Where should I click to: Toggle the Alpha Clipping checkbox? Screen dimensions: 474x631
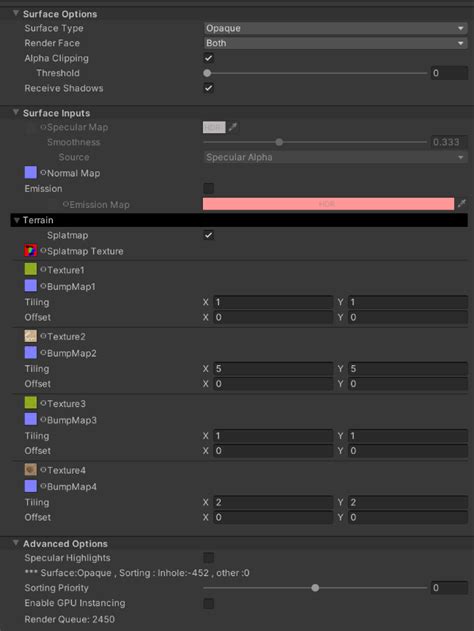point(208,58)
